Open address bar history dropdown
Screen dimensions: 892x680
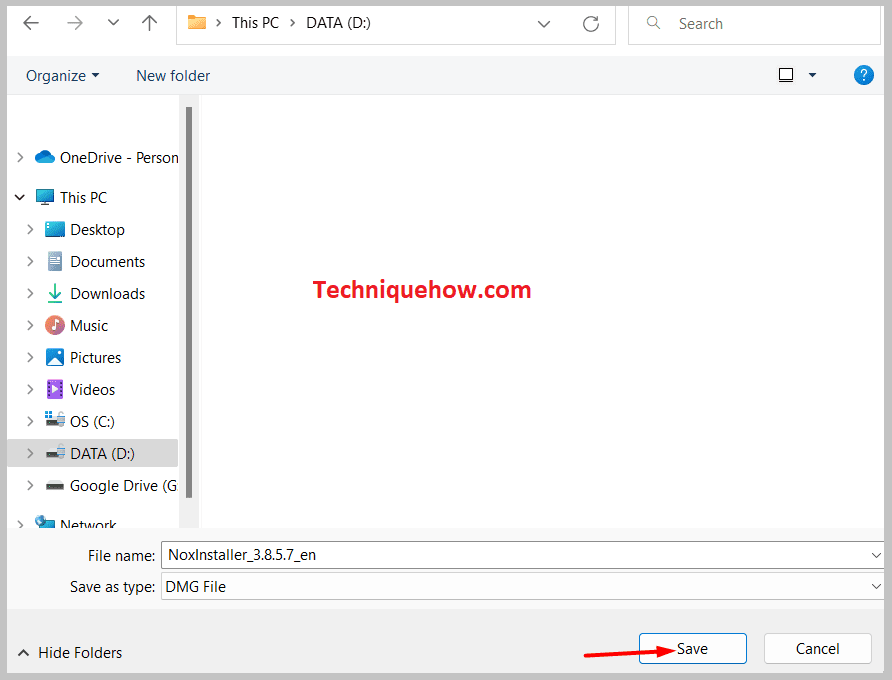tap(544, 24)
